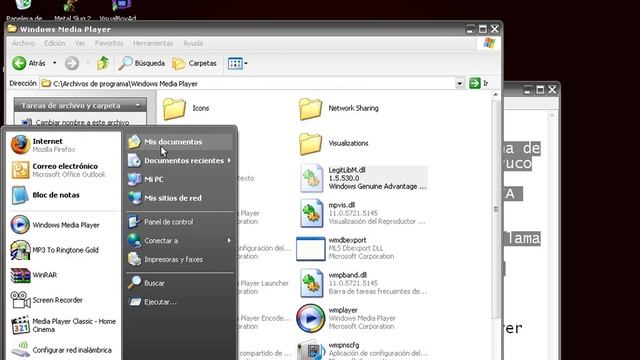
Task: Toggle the Carpetas folder tree pane
Action: click(194, 63)
